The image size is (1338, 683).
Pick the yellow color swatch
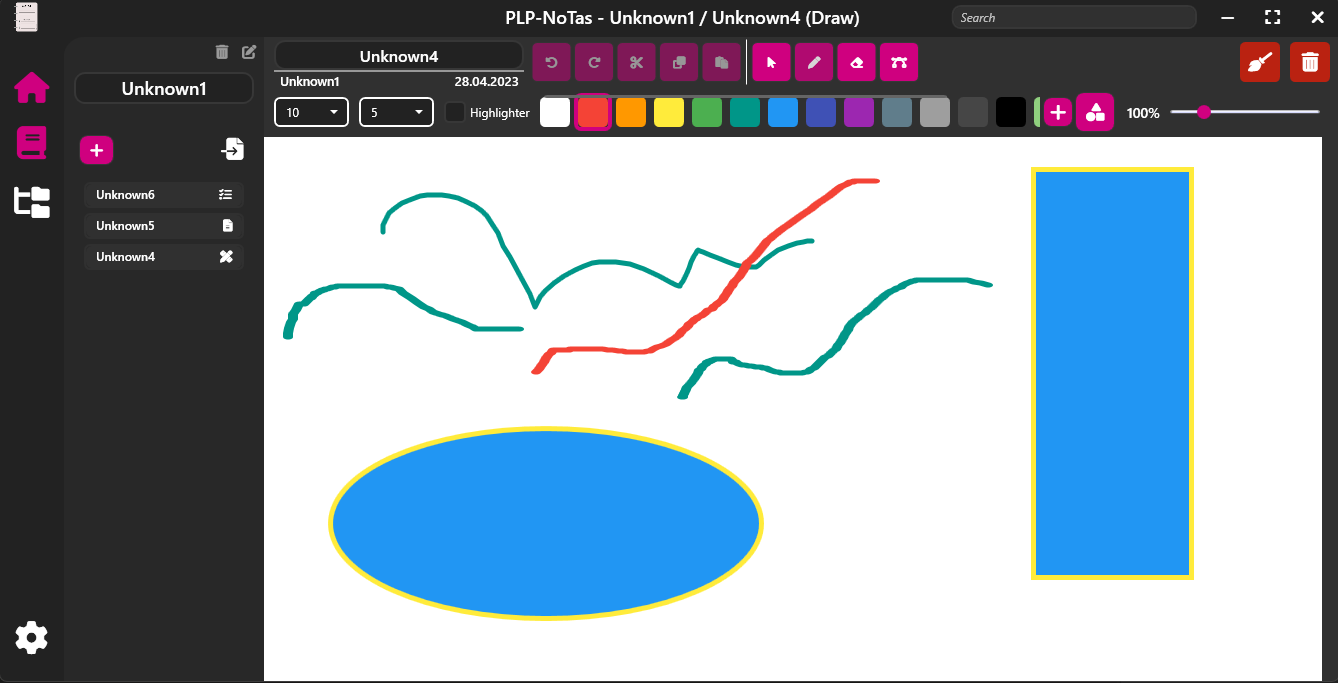tap(668, 112)
